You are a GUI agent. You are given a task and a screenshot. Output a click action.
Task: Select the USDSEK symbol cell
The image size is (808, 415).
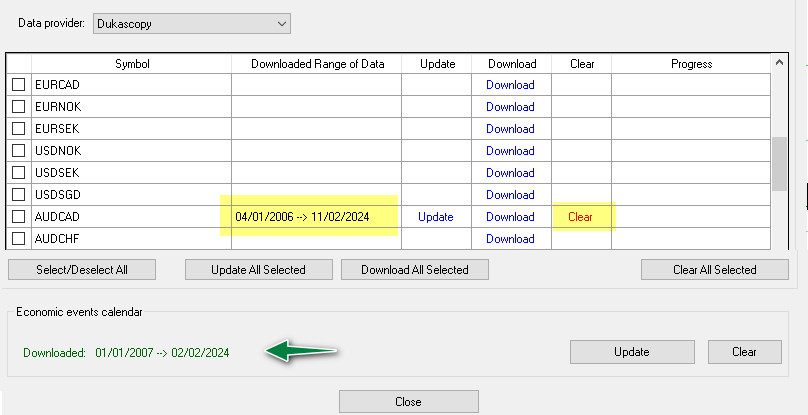(131, 173)
